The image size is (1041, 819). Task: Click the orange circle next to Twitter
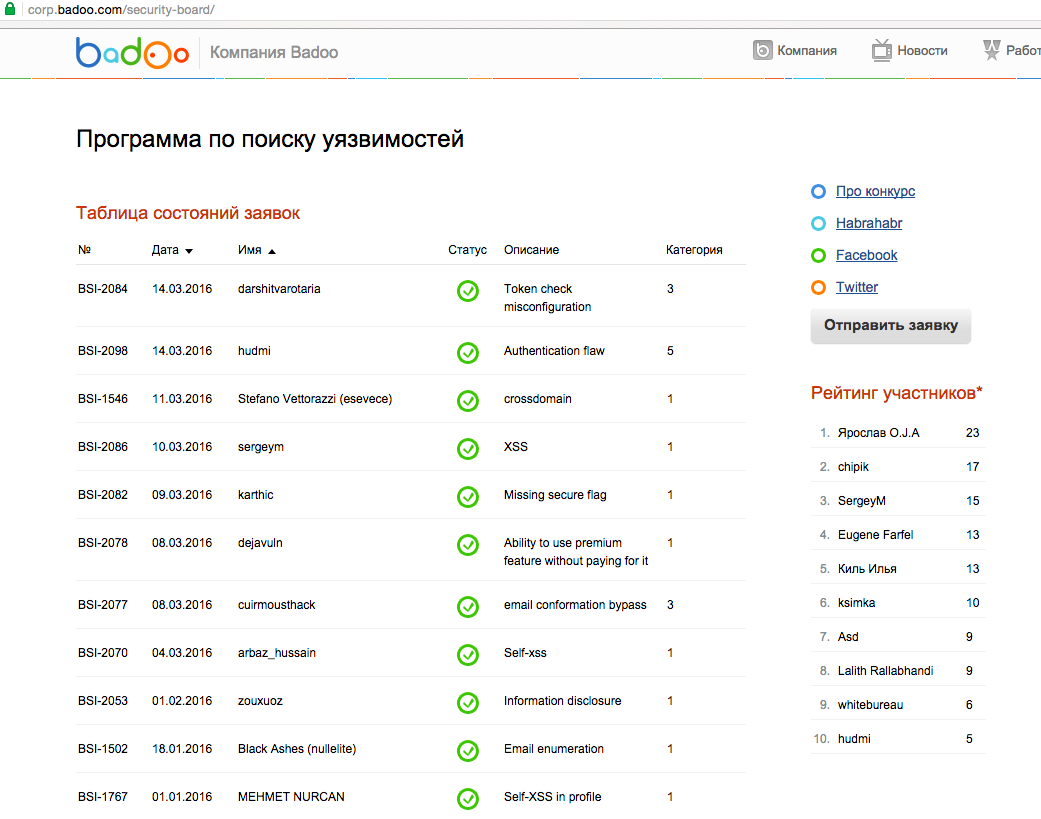pyautogui.click(x=818, y=288)
